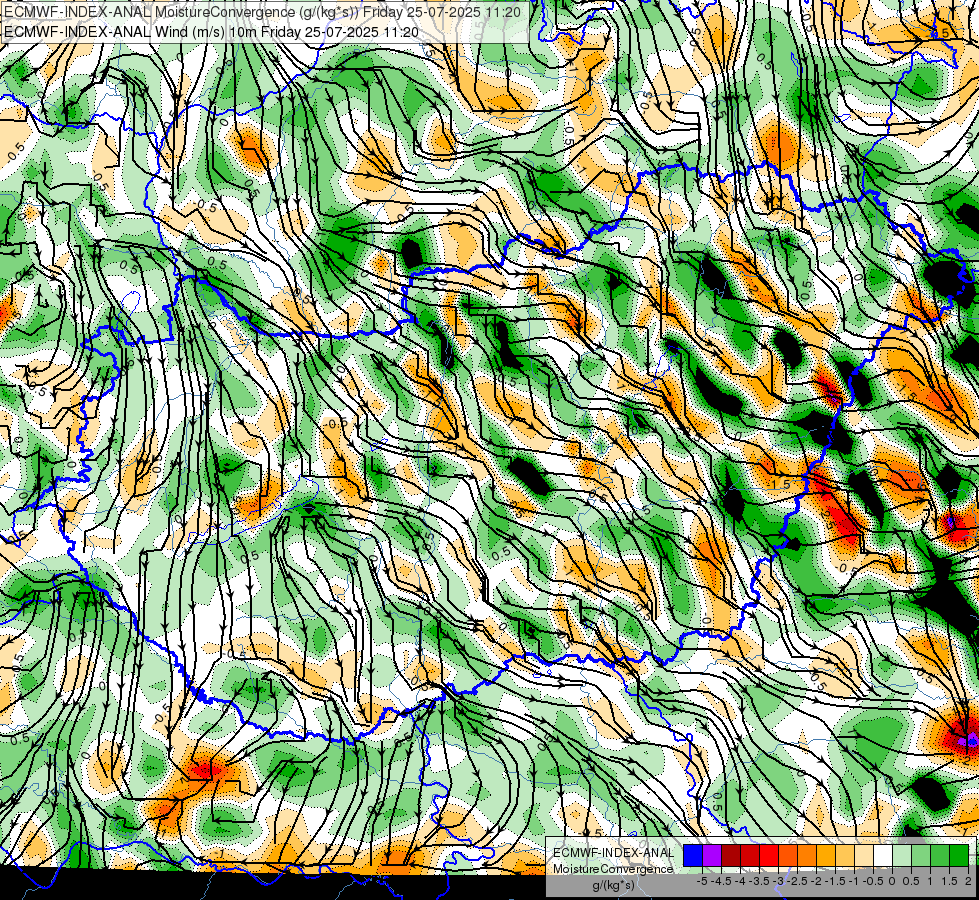Image resolution: width=979 pixels, height=900 pixels.
Task: Click the legend unit label g/(kg*s)
Action: click(614, 885)
